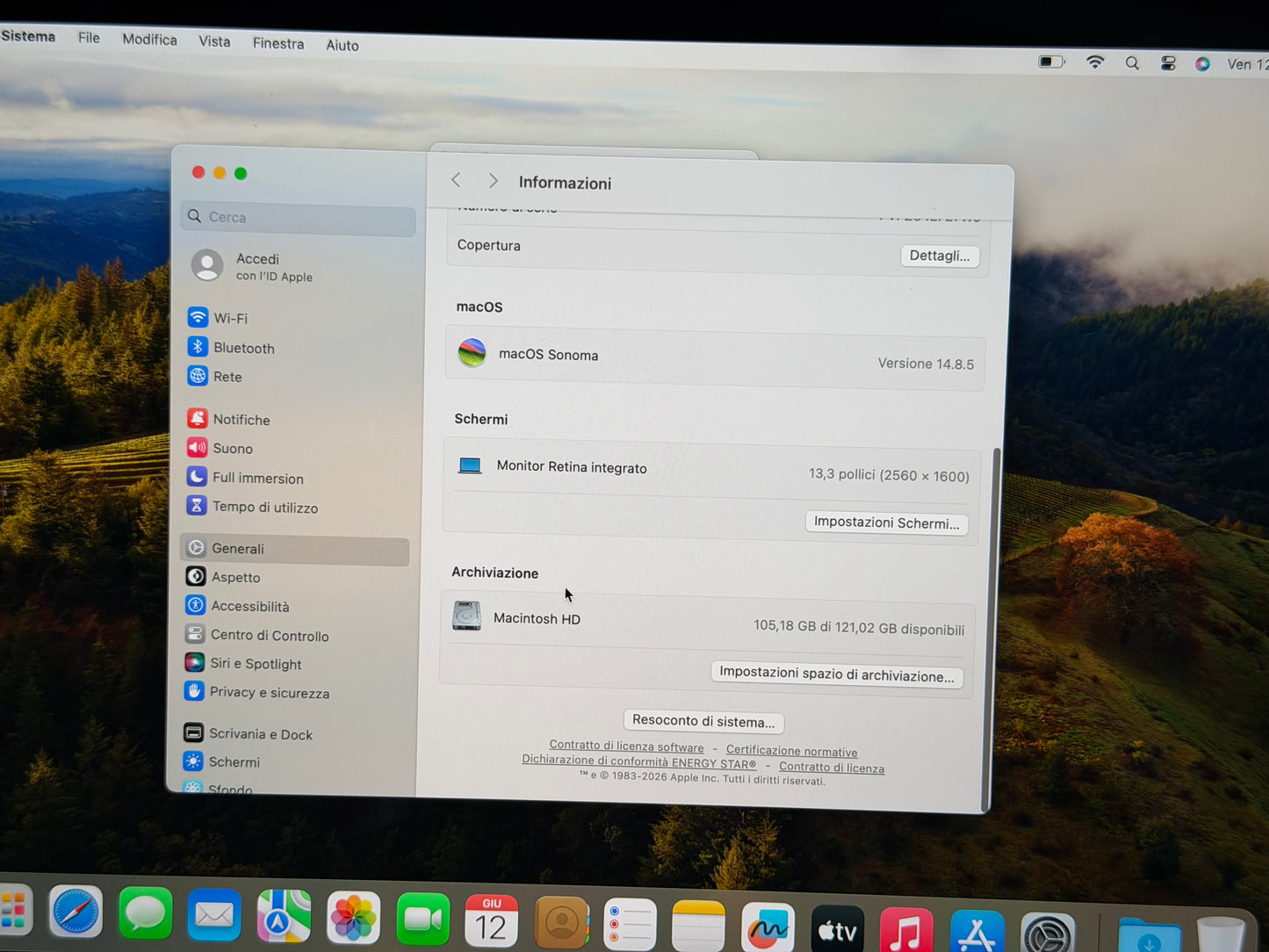This screenshot has width=1269, height=952.
Task: Open Apple TV from the Dock
Action: pyautogui.click(x=837, y=930)
